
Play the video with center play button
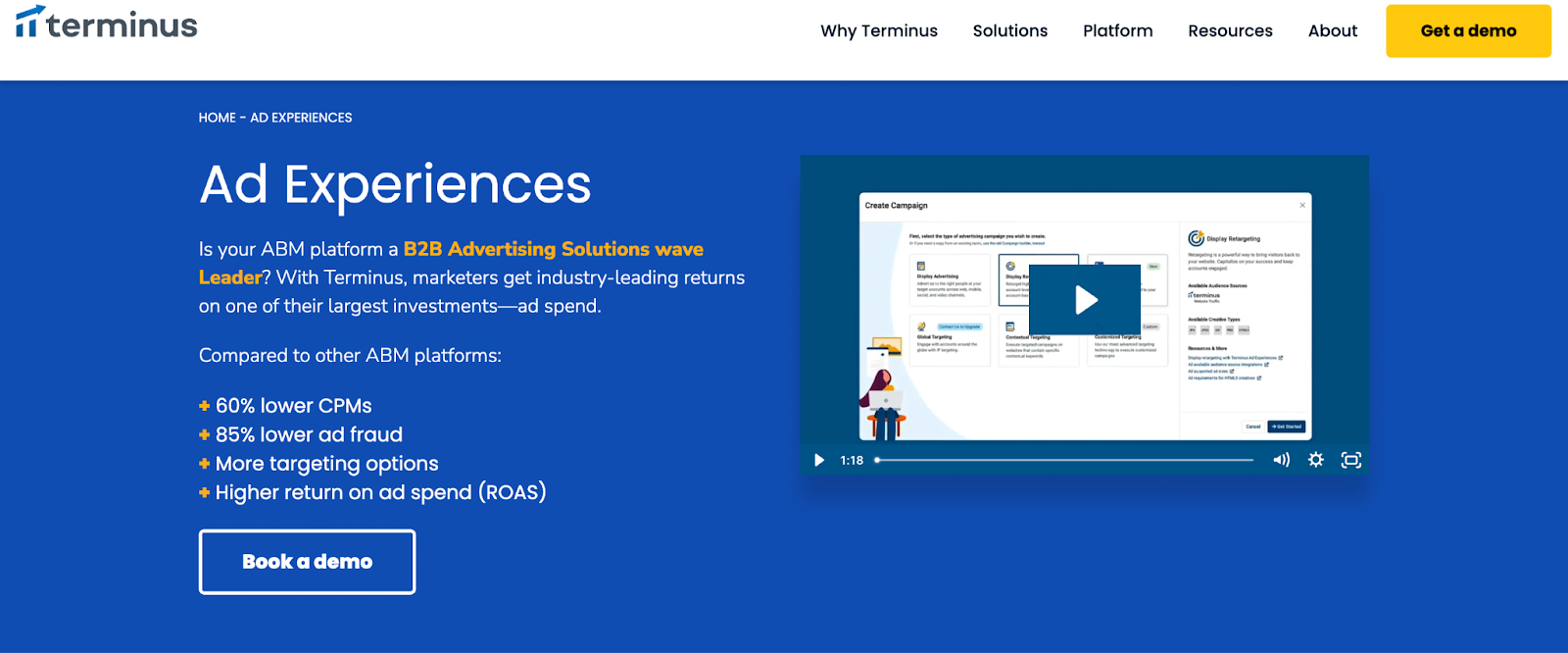coord(1085,299)
